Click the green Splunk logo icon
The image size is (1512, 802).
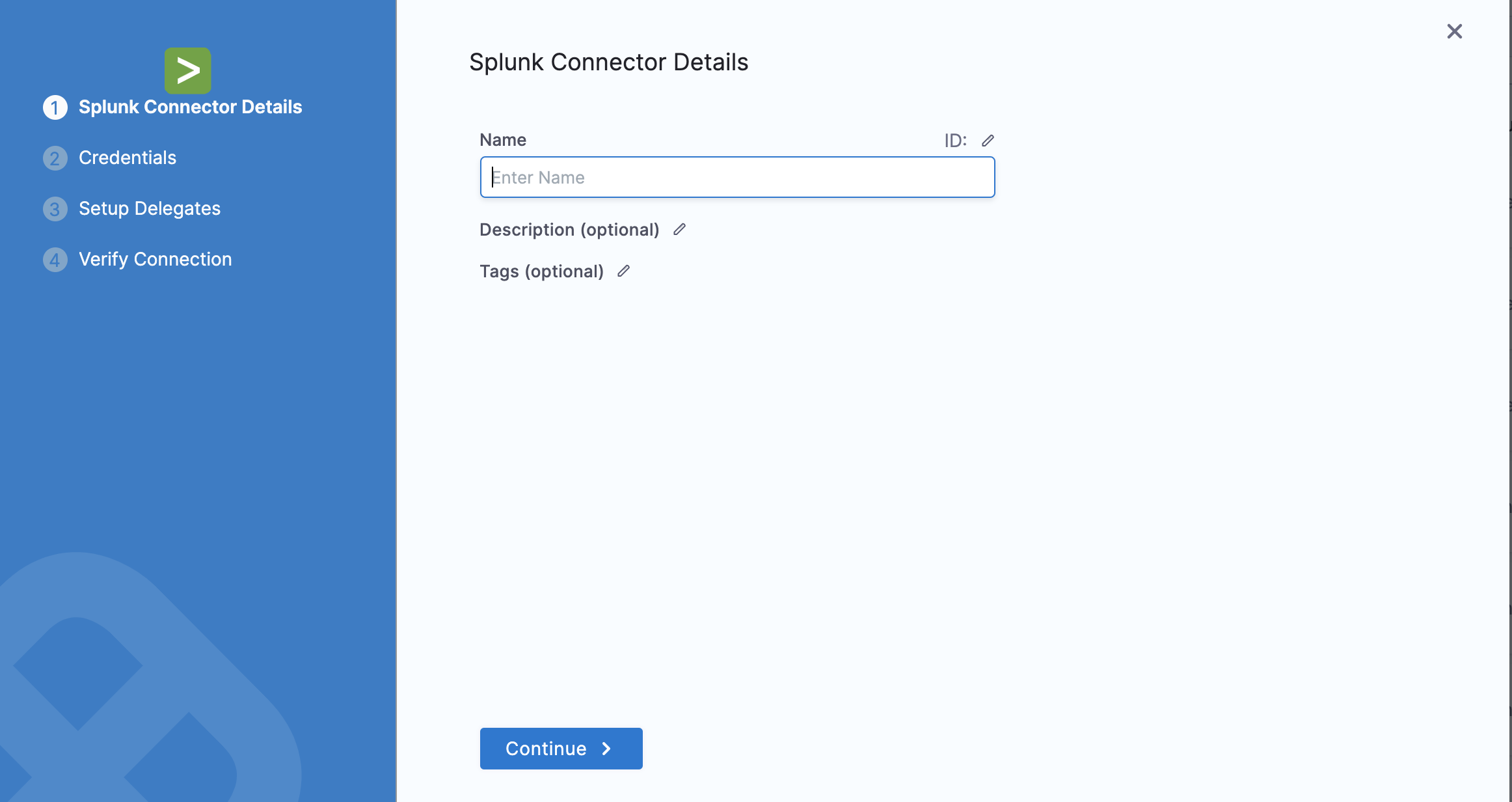click(x=187, y=70)
